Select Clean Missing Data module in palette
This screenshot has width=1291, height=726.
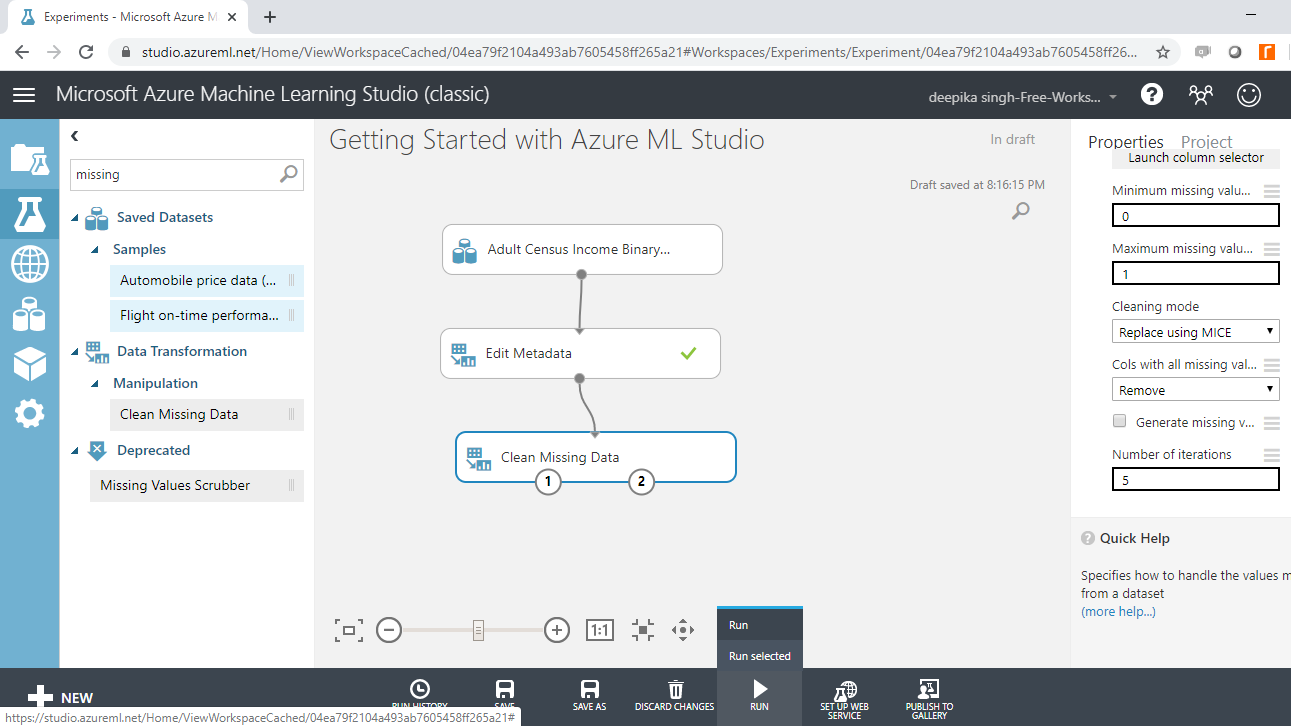click(x=207, y=415)
